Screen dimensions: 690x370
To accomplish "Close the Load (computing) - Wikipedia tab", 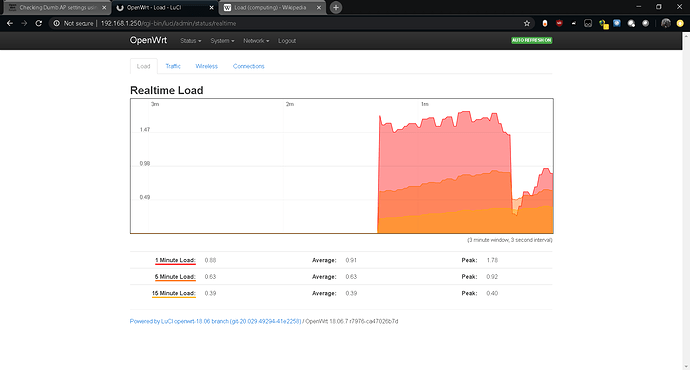I will tap(319, 7).
